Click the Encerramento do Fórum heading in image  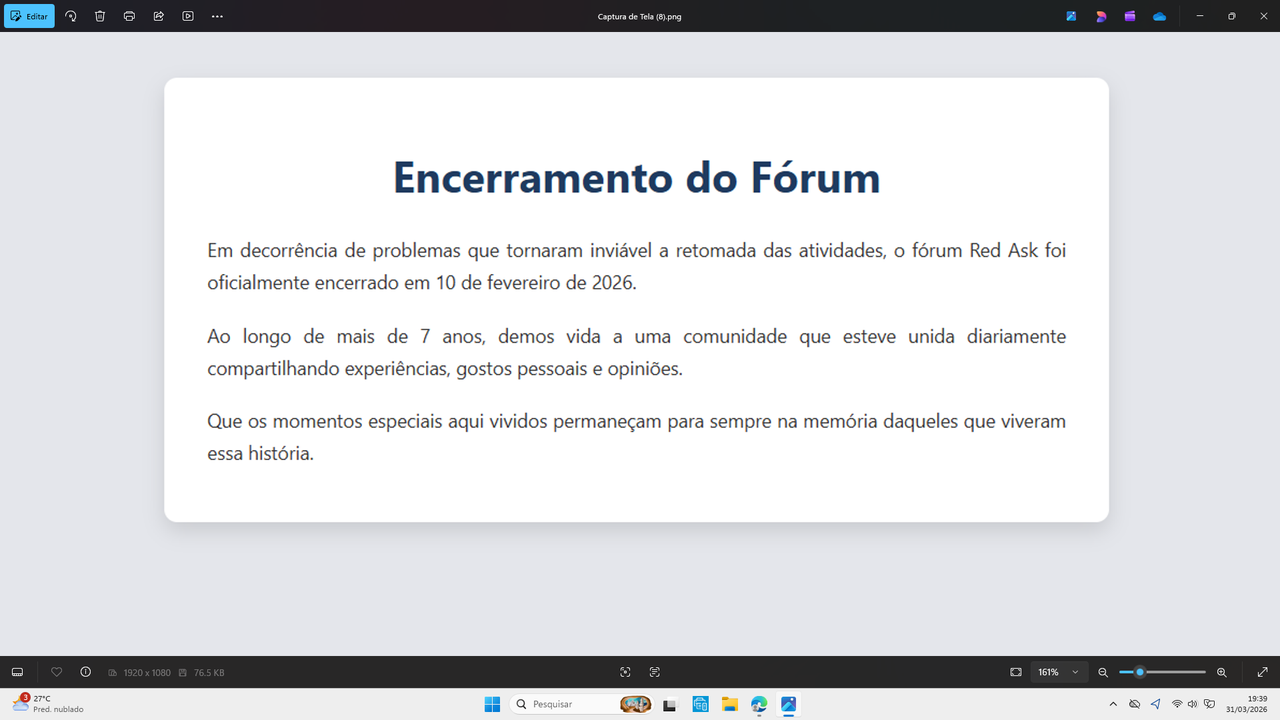pyautogui.click(x=636, y=178)
